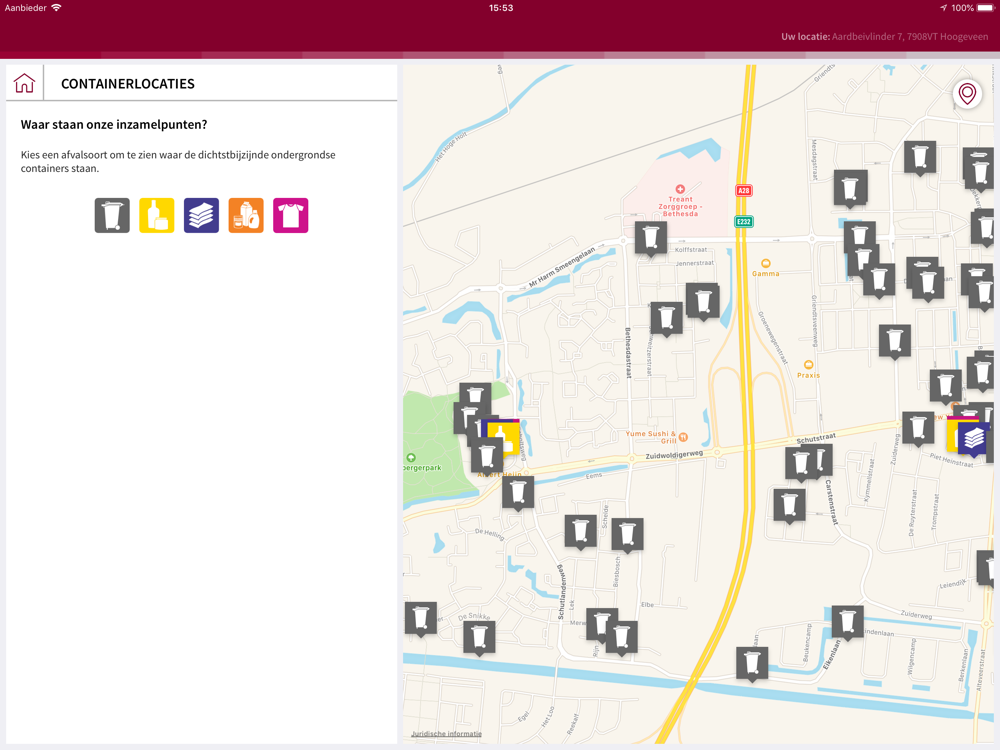1000x750 pixels.
Task: Select the pink textile shirt filter
Action: (291, 215)
